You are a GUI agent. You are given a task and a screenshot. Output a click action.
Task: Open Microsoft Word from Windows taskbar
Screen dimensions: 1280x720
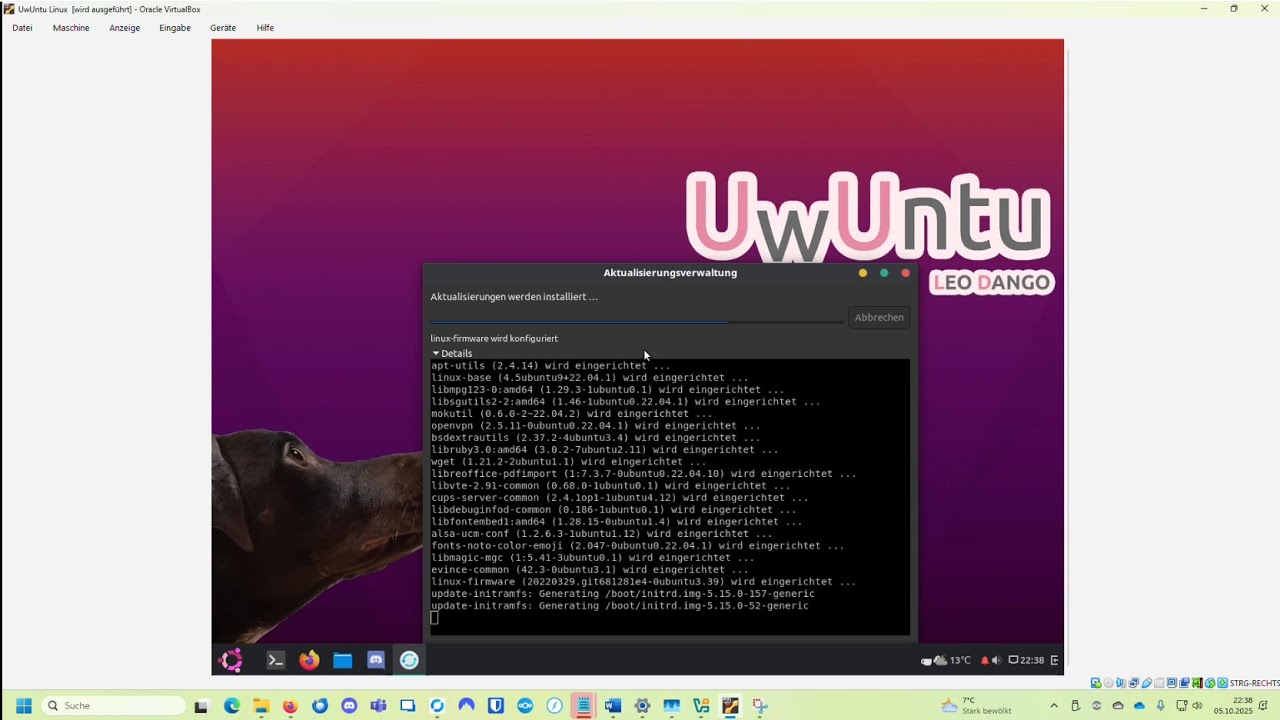click(x=613, y=706)
